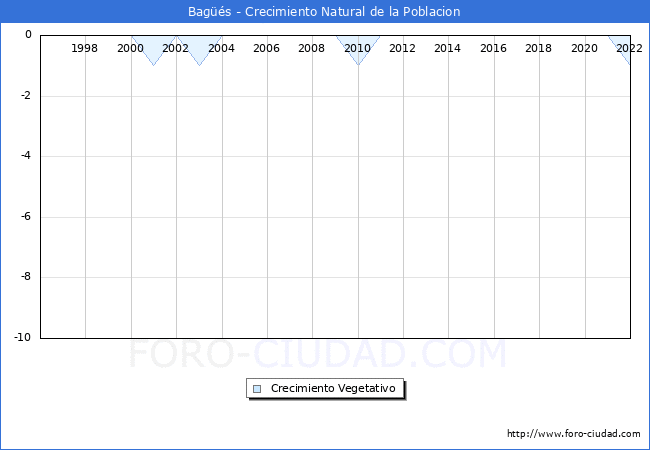Click the 2000 x-axis year label
This screenshot has width=650, height=450.
click(130, 48)
